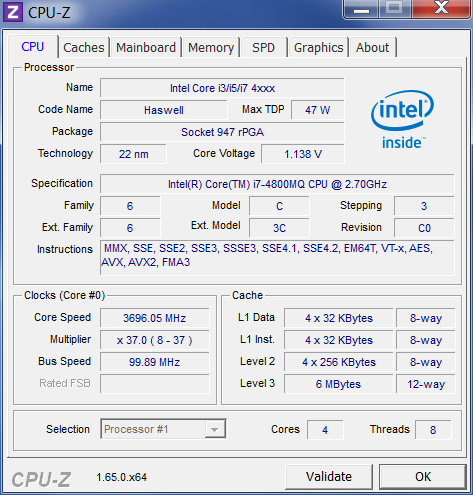Switch to the Mainboard tab

pos(146,47)
